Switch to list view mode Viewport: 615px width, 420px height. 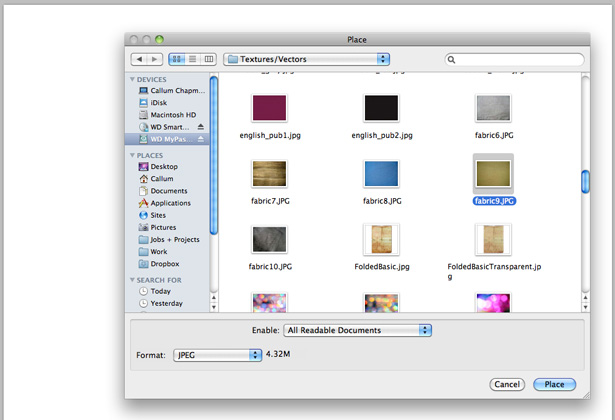point(193,59)
